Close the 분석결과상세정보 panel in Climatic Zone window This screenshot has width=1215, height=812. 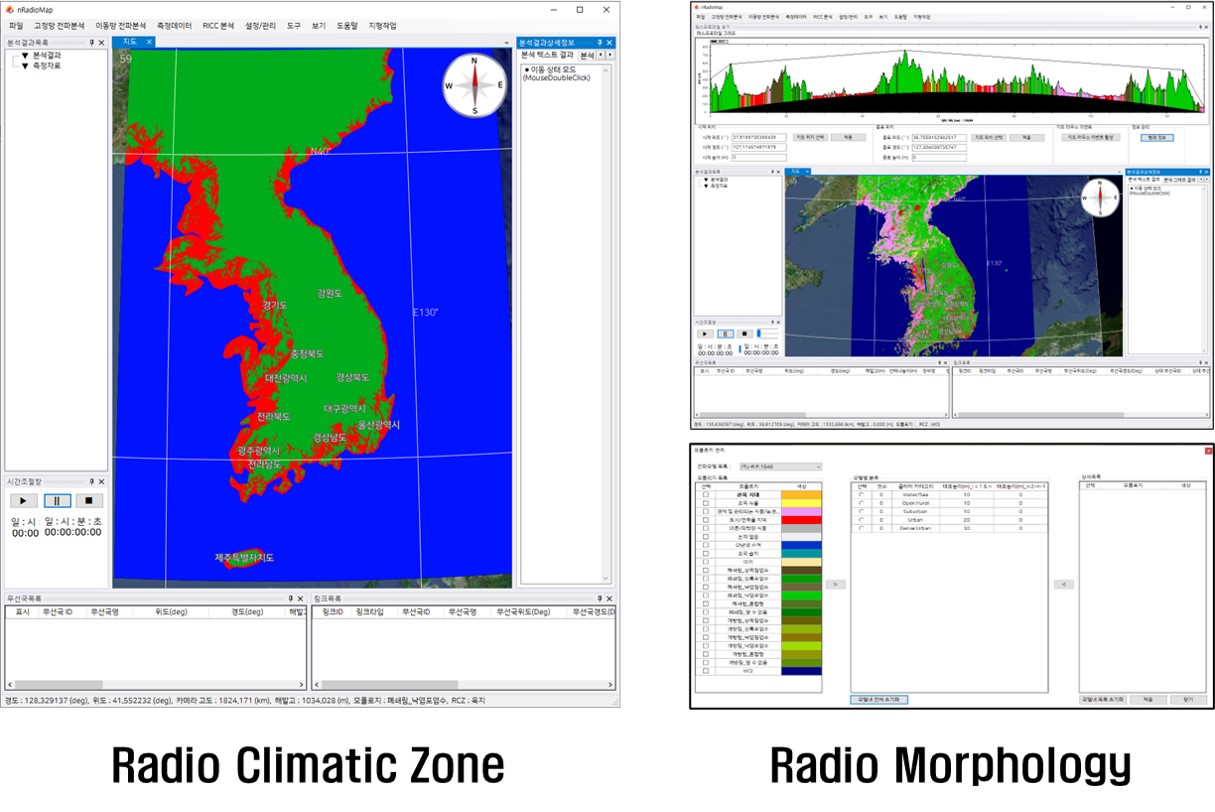coord(610,42)
